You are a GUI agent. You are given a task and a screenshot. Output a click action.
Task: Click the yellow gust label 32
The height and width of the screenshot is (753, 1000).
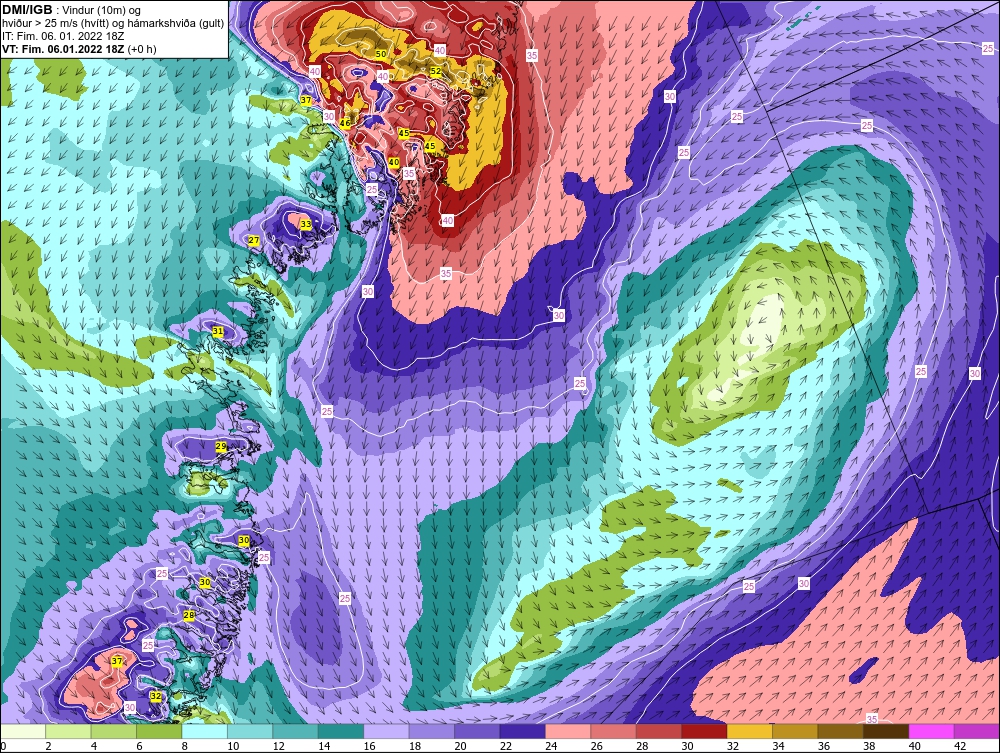pyautogui.click(x=156, y=696)
